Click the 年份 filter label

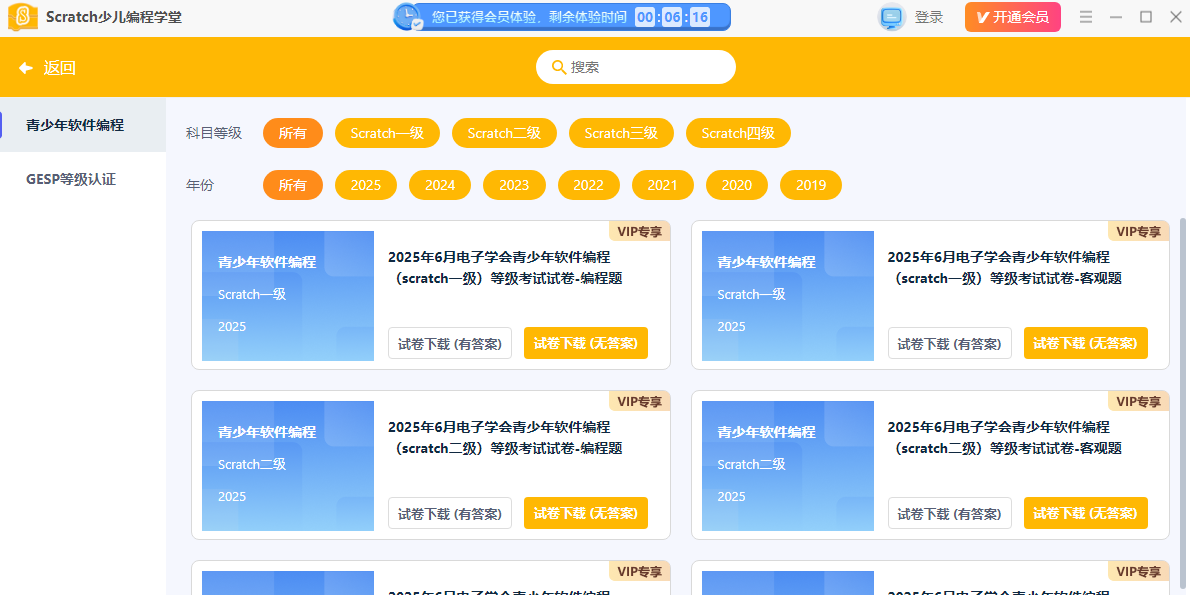coord(200,186)
